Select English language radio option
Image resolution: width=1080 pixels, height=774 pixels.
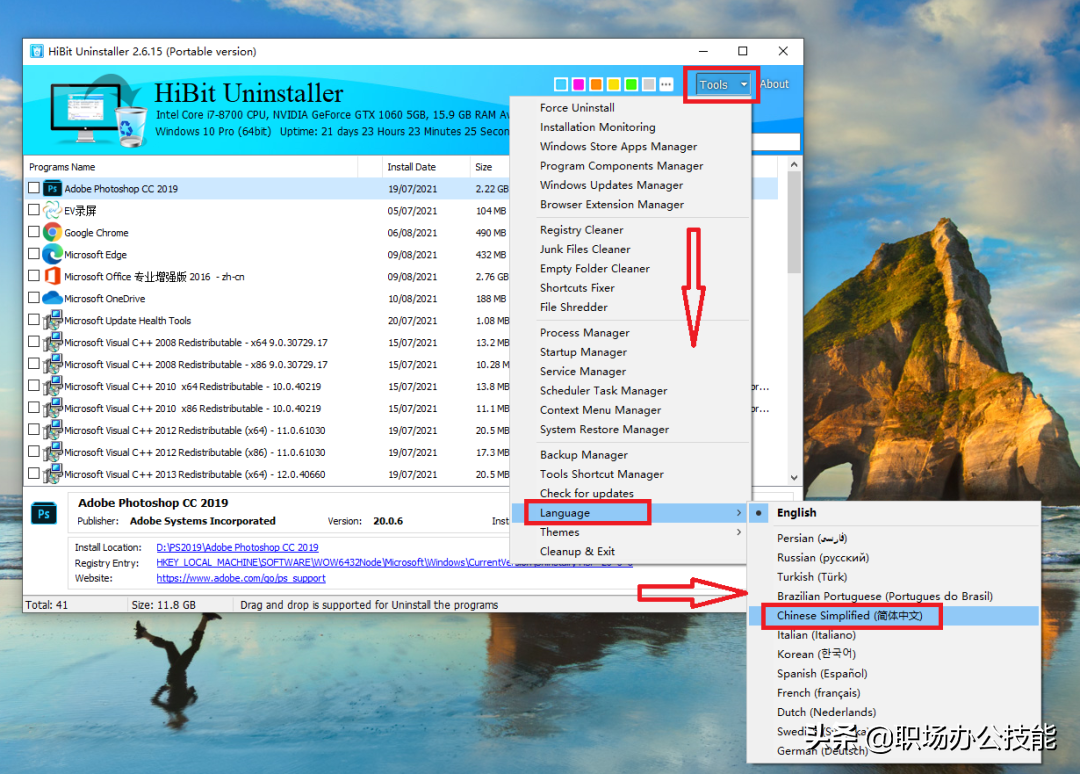click(x=894, y=513)
